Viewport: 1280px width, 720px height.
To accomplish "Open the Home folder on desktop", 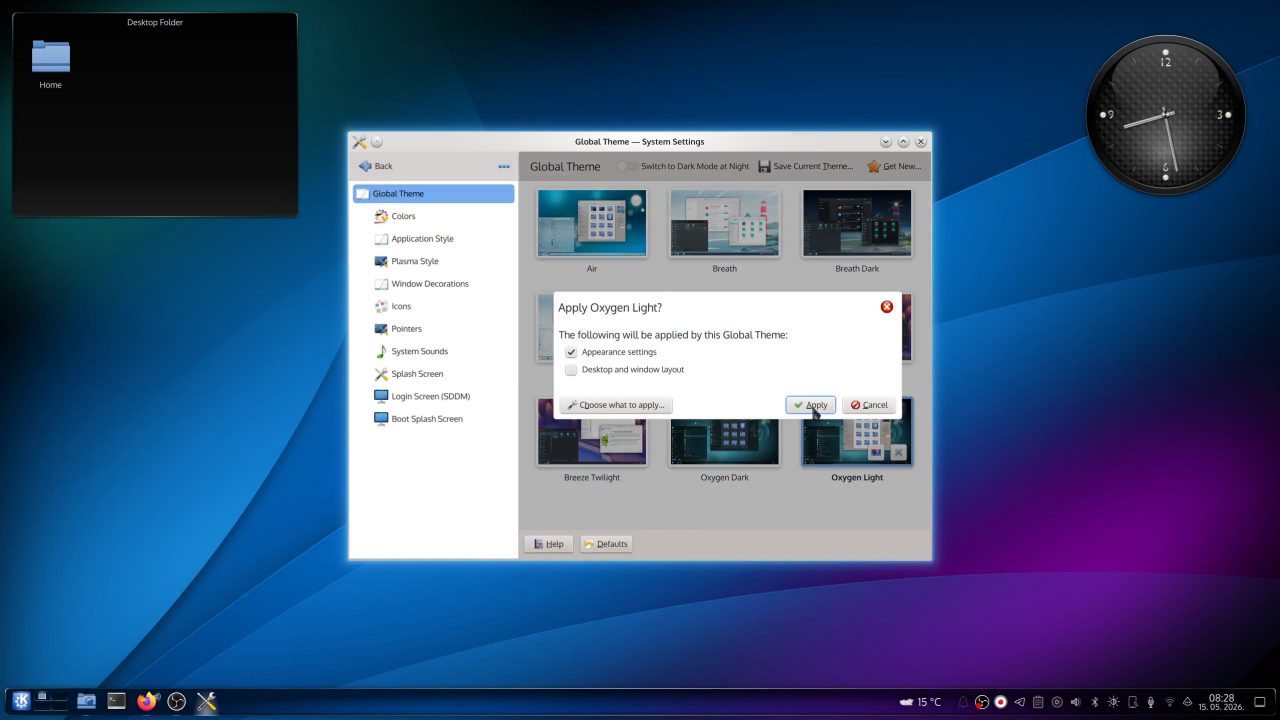I will tap(50, 65).
